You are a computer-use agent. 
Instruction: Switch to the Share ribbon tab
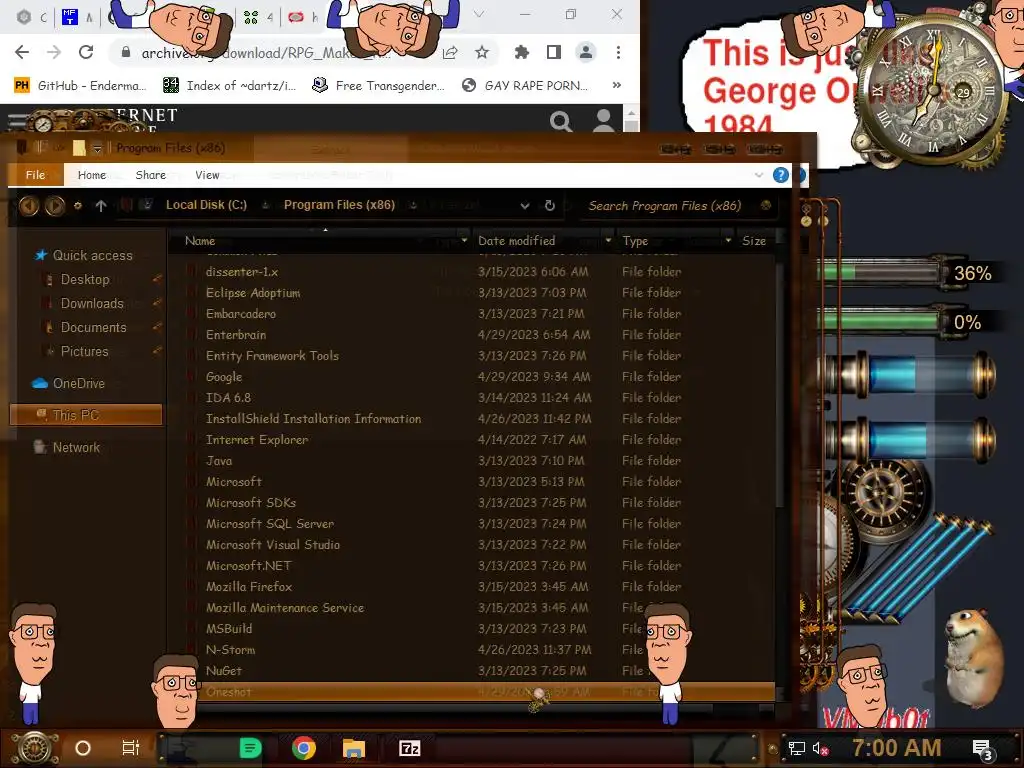point(151,175)
